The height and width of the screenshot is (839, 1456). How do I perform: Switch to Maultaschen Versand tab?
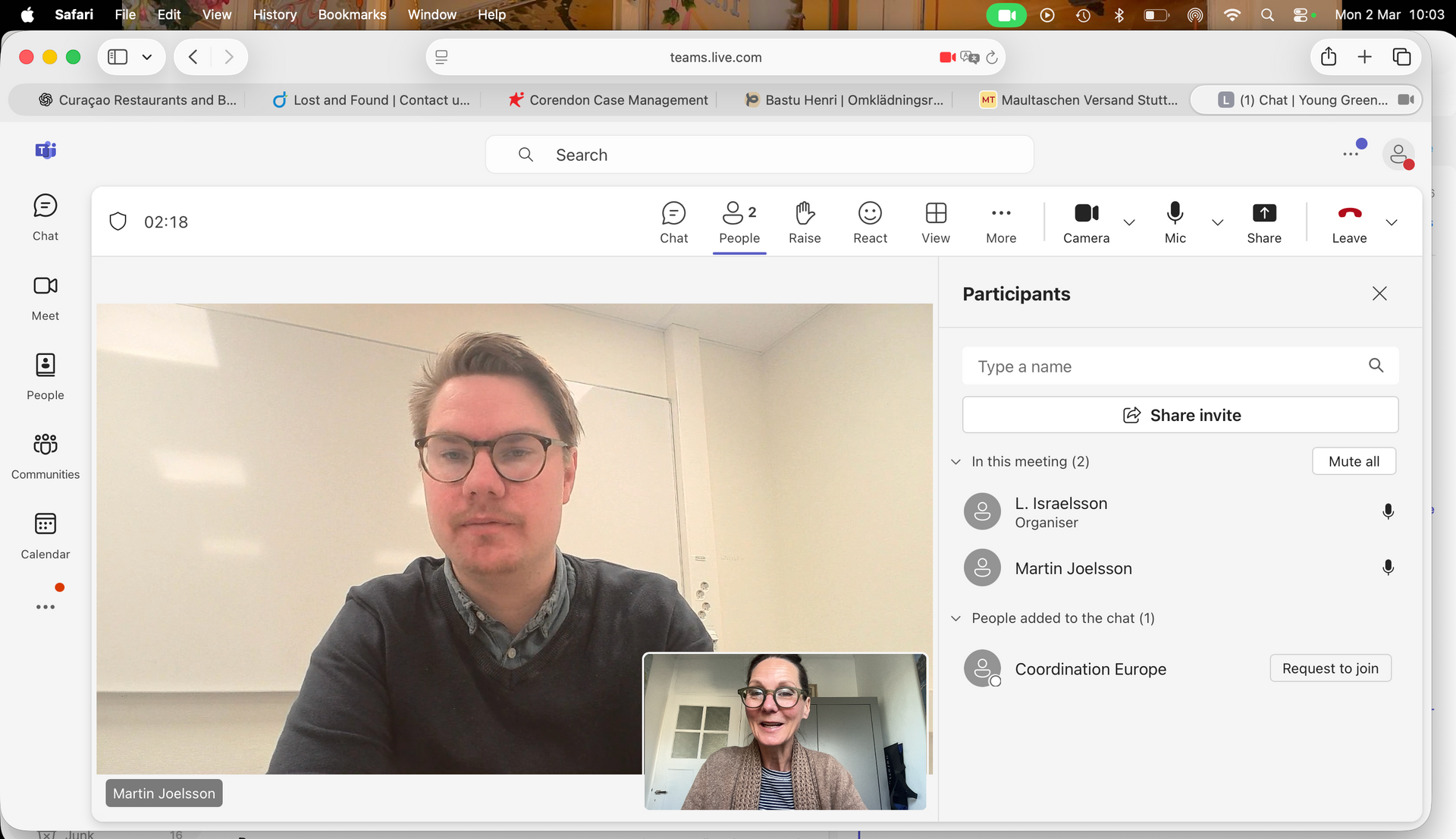point(1079,100)
